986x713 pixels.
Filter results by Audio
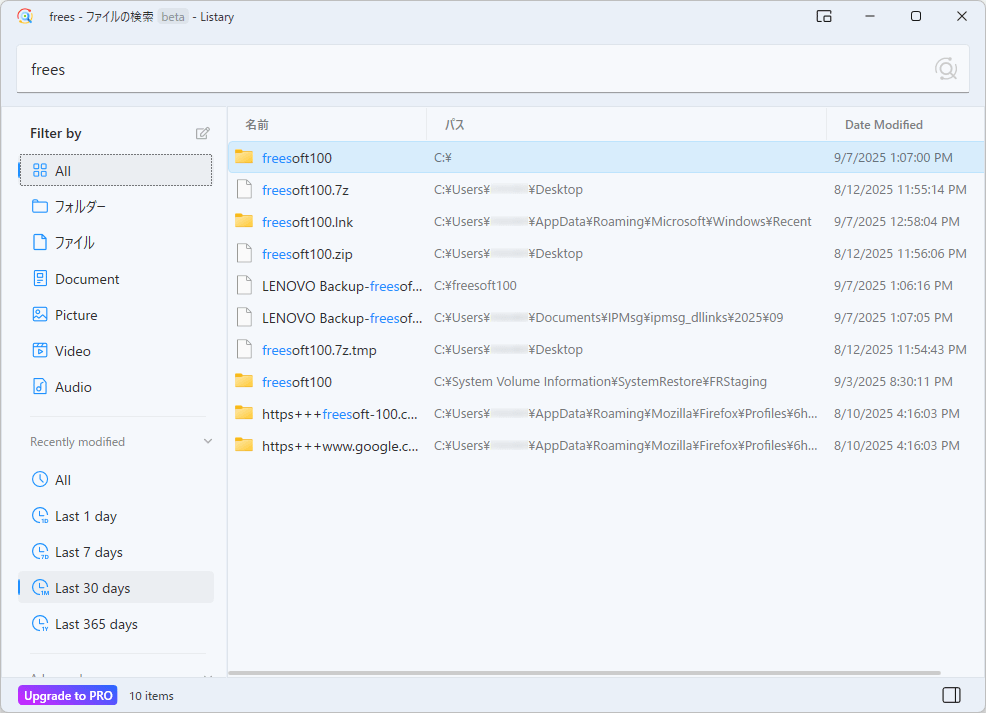pos(116,387)
